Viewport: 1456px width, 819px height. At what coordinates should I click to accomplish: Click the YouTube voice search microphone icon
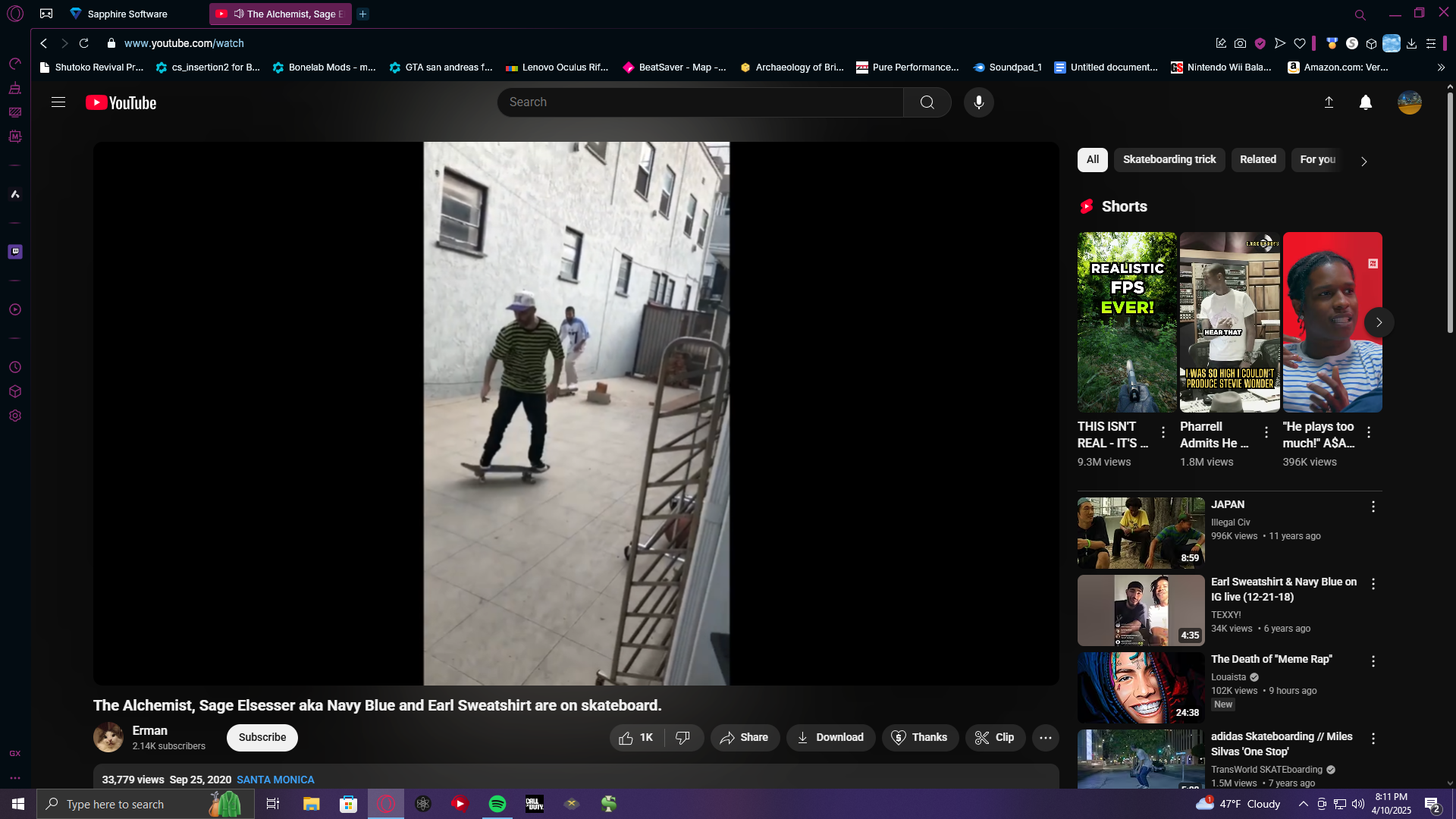978,102
